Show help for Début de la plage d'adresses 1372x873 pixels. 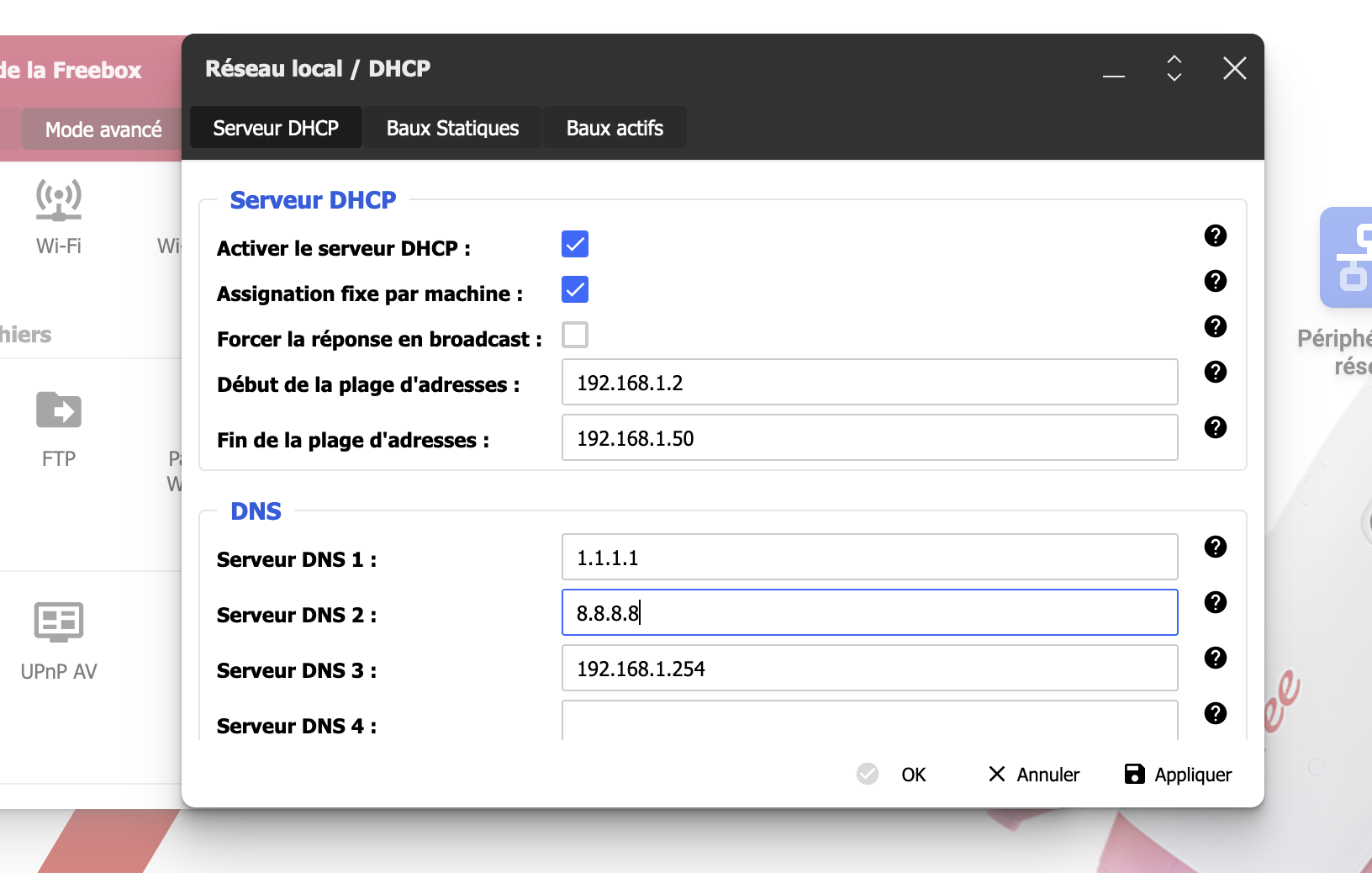1215,372
